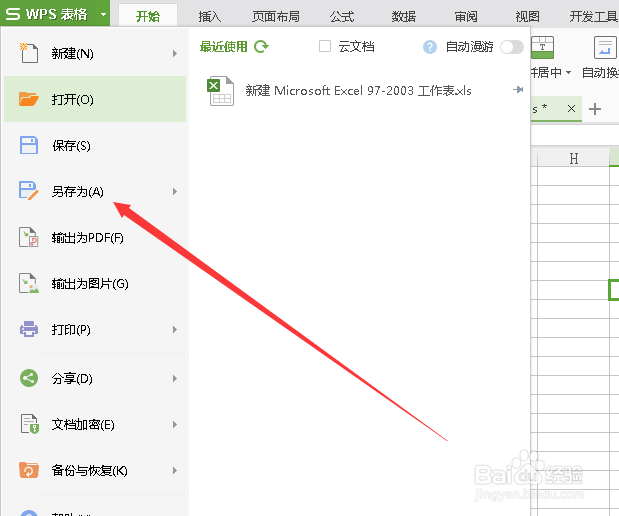
Task: Choose 另存为(A) from the menu
Action: 95,191
